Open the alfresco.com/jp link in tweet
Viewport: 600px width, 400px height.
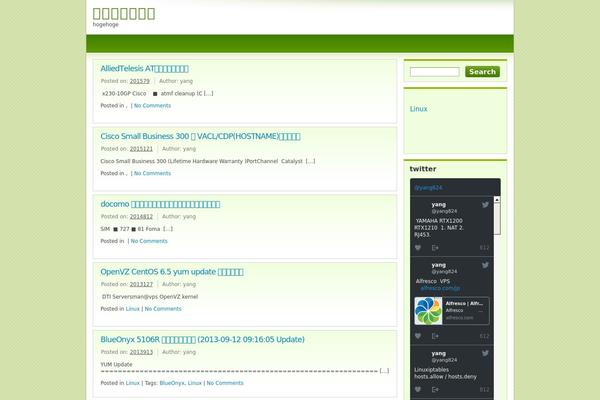(440, 288)
